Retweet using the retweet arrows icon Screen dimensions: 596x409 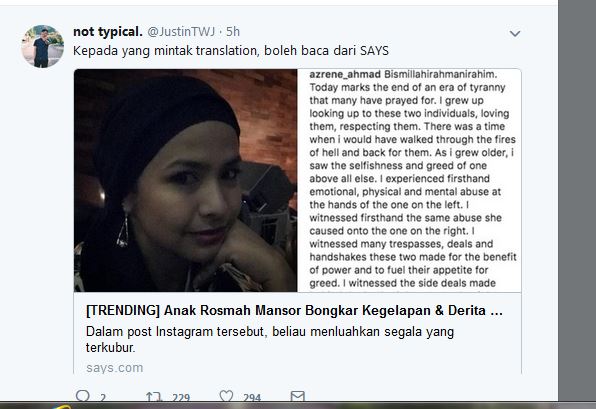pyautogui.click(x=154, y=397)
